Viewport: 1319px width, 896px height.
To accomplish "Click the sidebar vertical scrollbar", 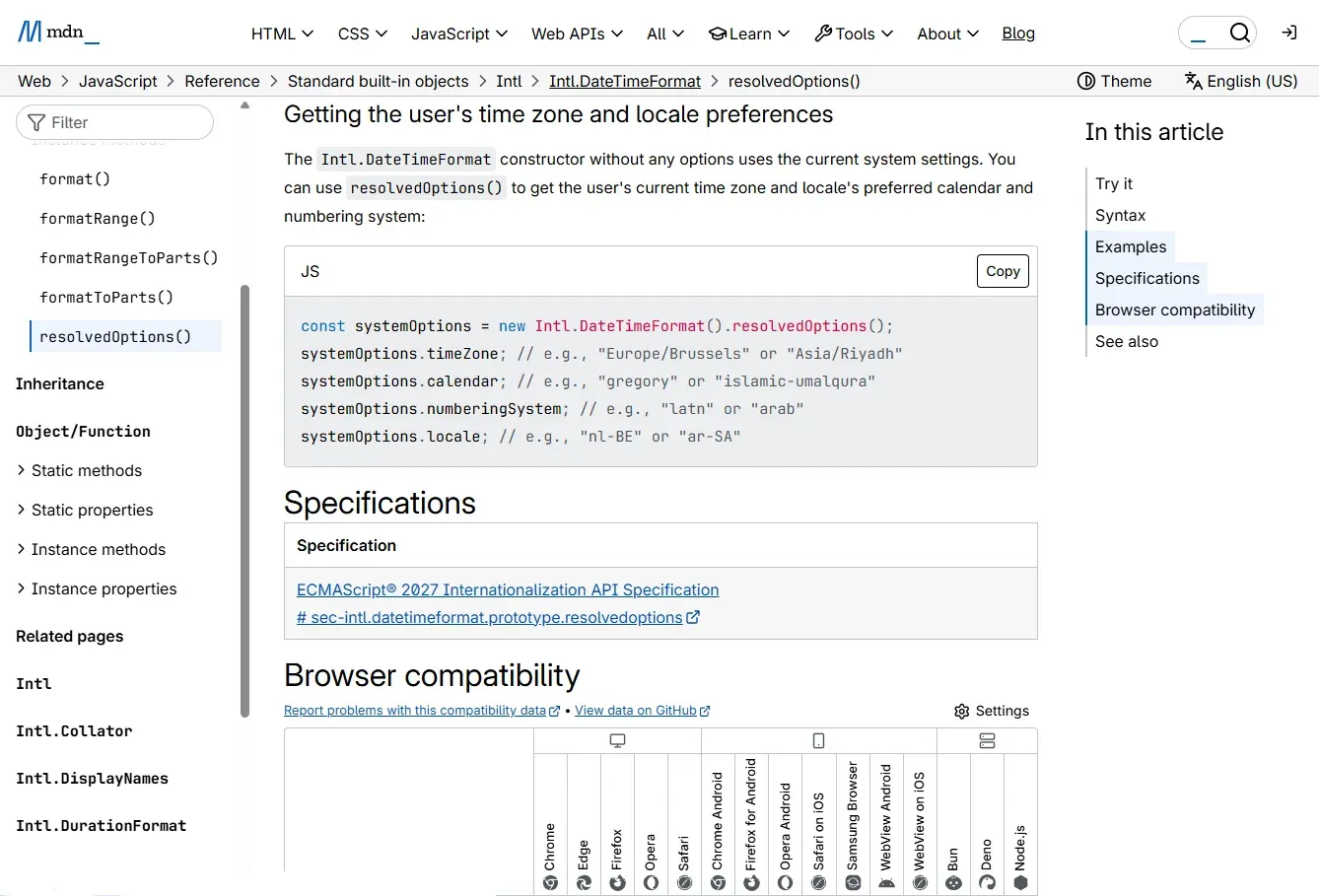I will point(244,501).
